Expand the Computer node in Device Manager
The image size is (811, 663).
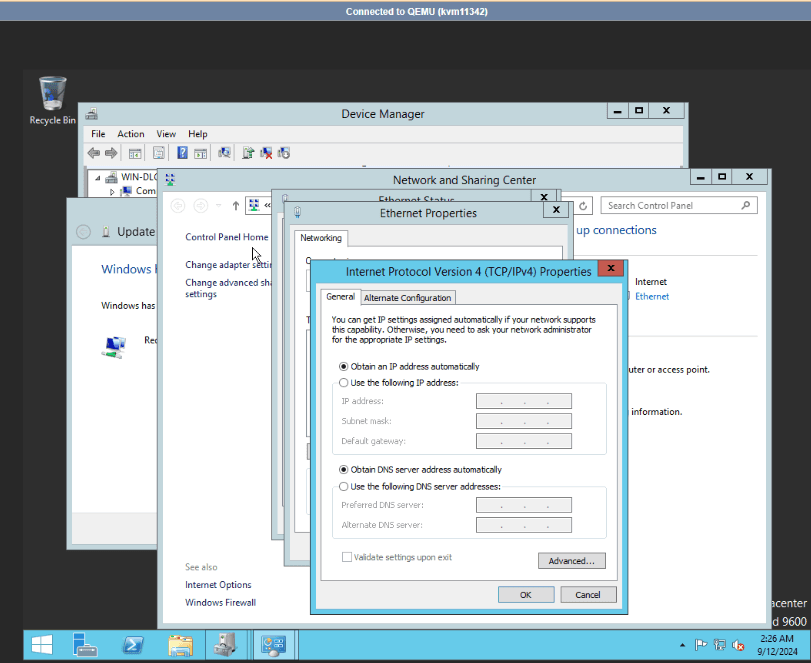(x=112, y=191)
